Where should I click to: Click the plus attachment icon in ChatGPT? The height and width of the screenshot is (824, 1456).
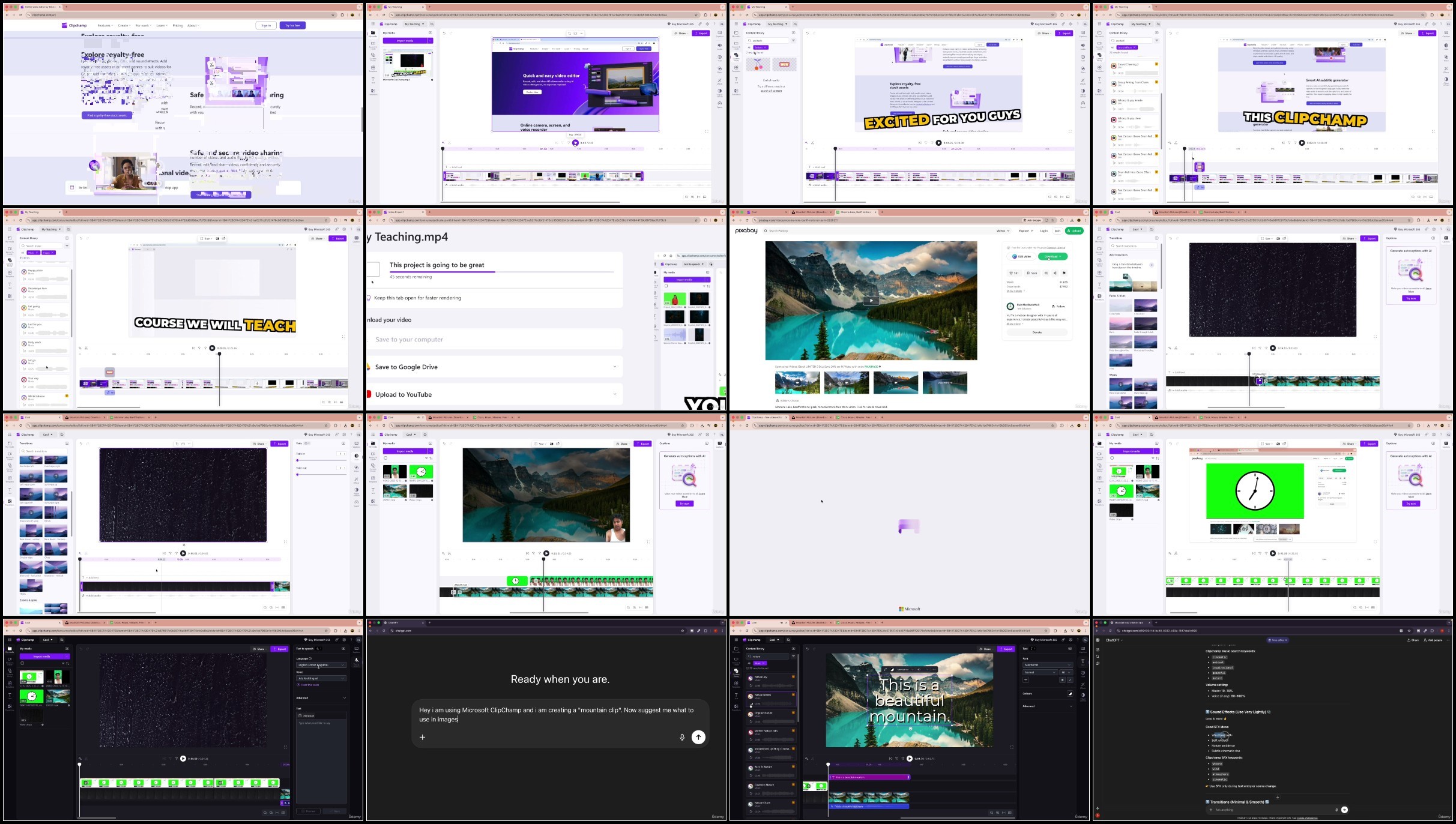coord(422,737)
